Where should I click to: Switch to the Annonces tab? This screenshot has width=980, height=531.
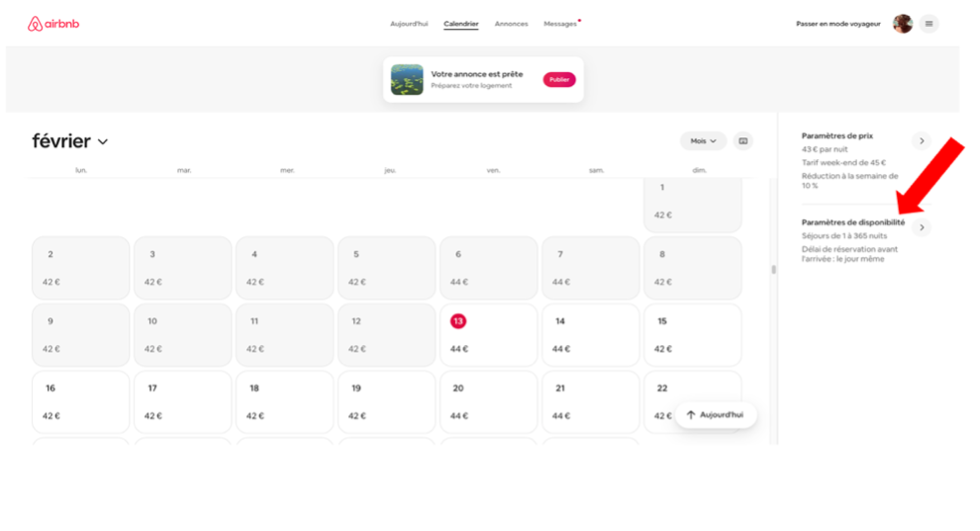click(511, 24)
